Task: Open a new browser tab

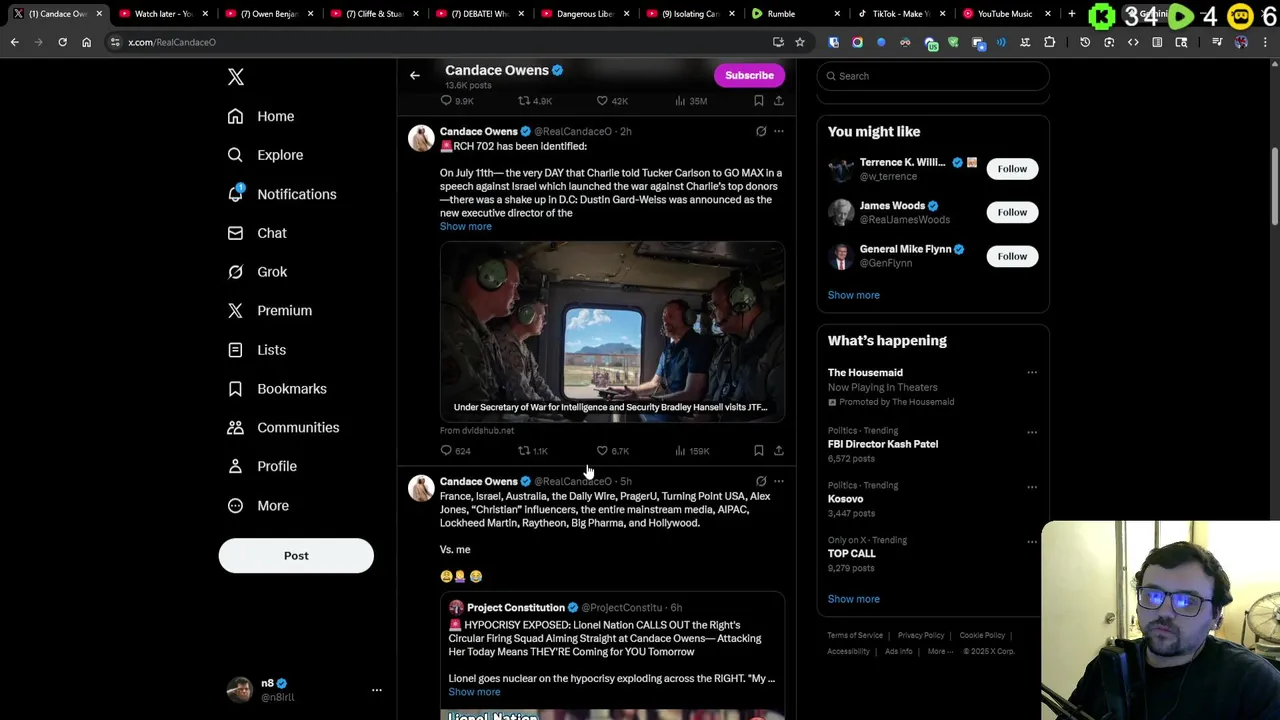Action: pos(1071,14)
